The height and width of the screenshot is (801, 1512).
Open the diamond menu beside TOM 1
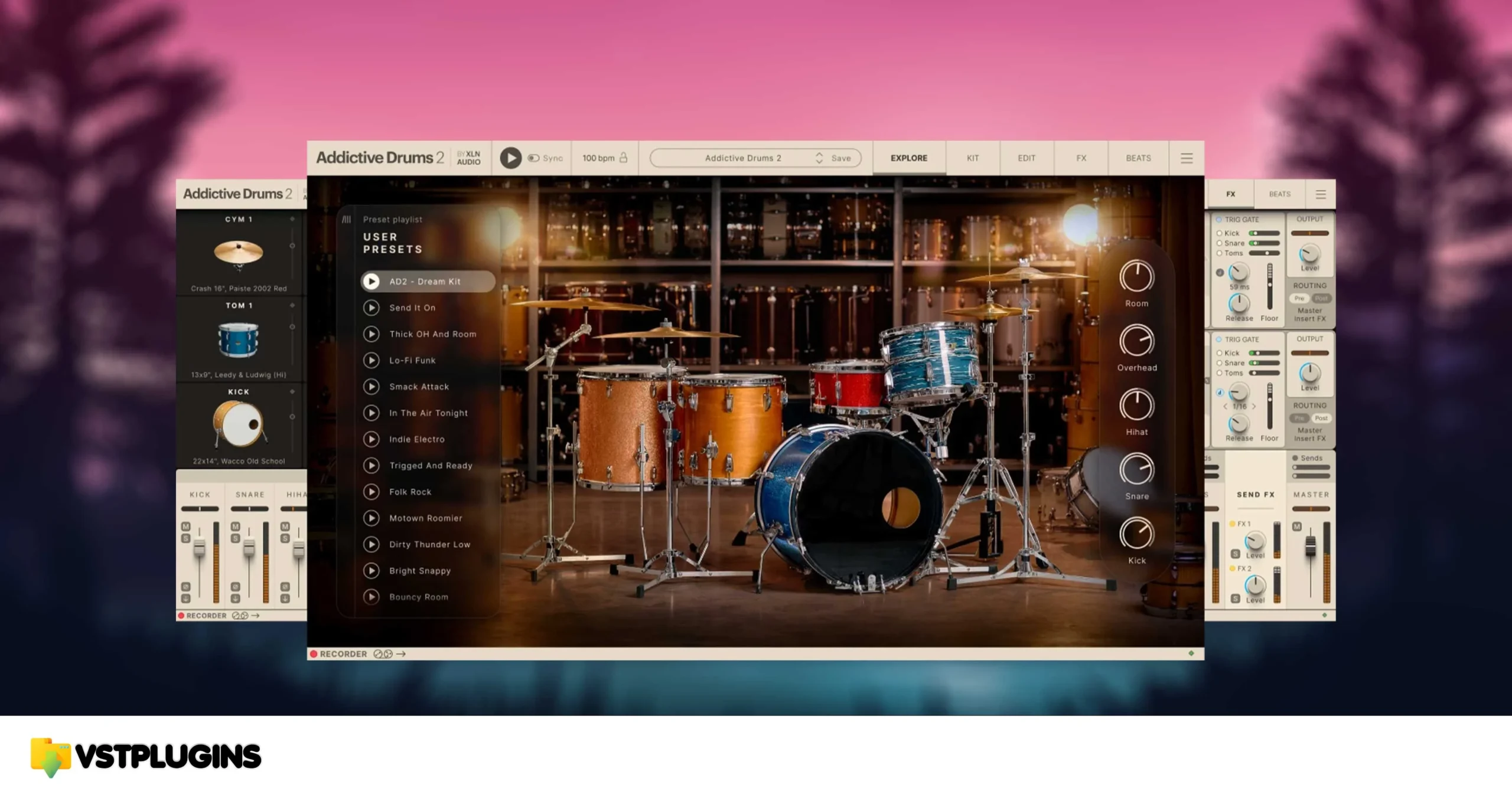click(x=292, y=305)
